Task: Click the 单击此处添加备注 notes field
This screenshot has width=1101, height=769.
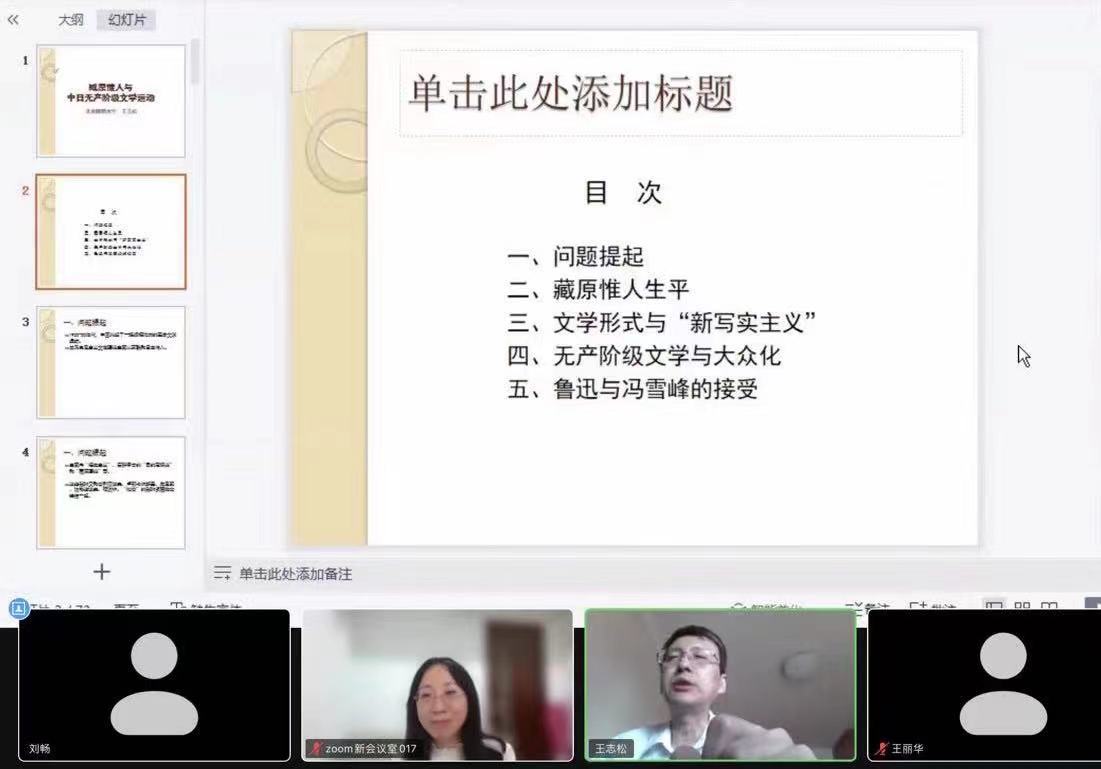Action: coord(296,574)
